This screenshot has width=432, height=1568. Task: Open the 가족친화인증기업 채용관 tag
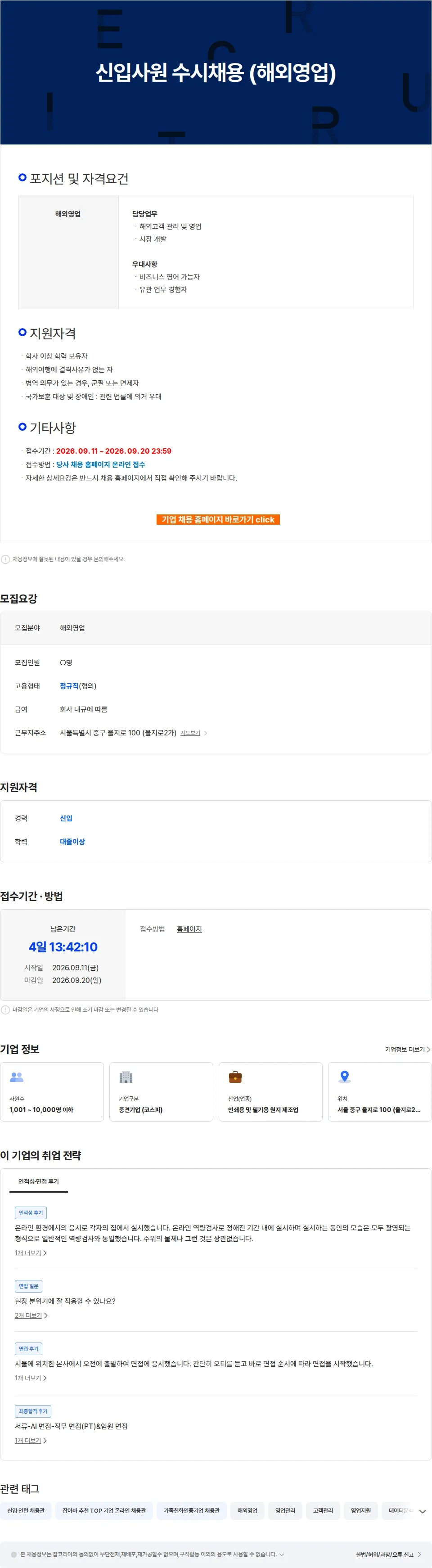click(192, 1510)
